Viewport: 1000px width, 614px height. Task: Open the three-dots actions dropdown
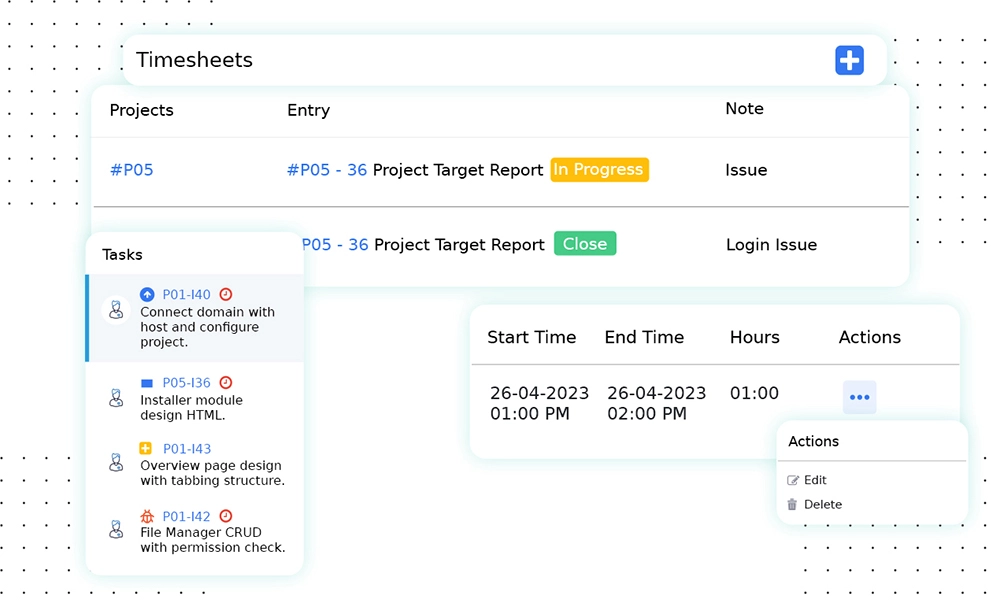(859, 397)
